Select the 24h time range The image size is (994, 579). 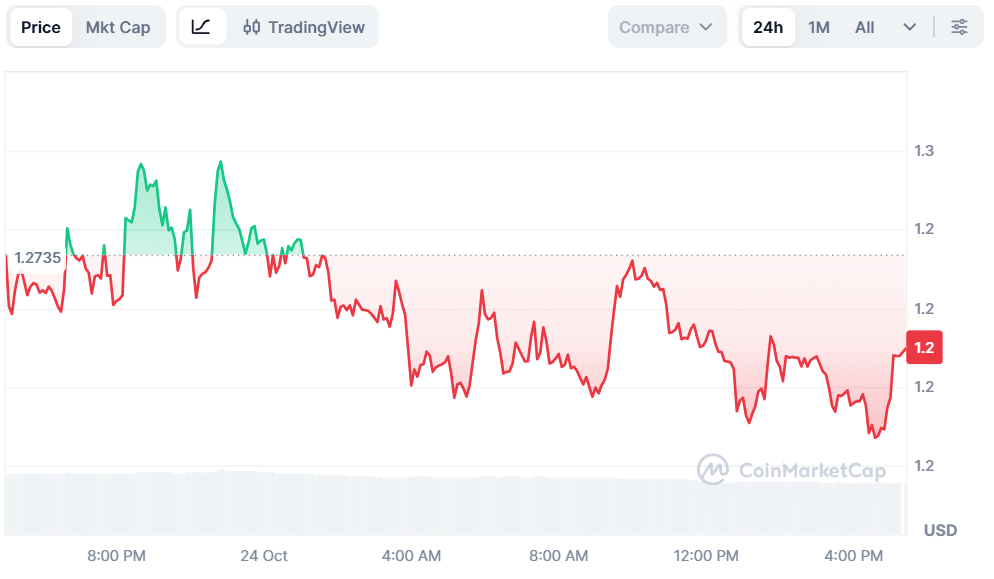click(768, 27)
